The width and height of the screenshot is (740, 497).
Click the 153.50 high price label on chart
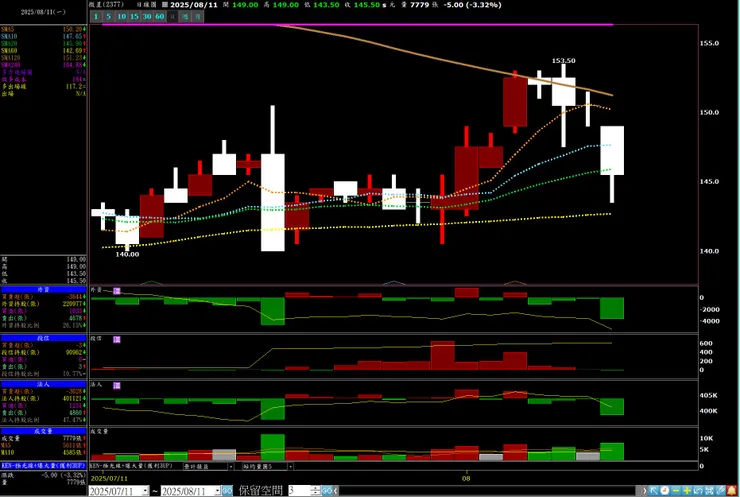tap(563, 60)
